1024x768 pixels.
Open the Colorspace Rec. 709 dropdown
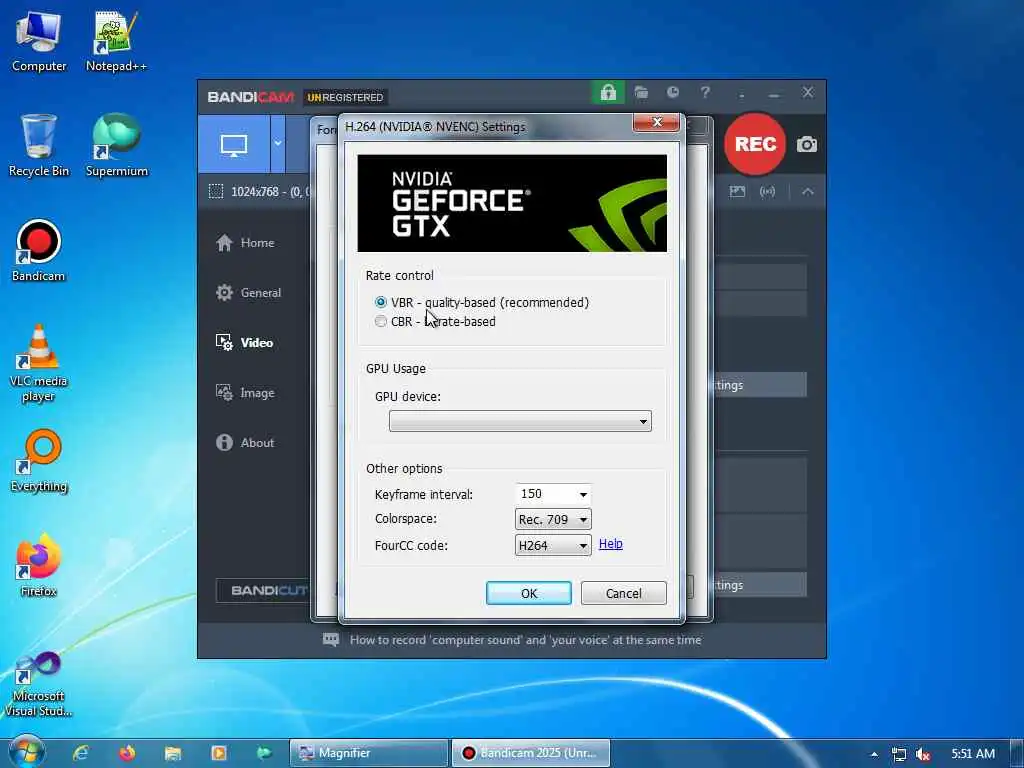552,520
